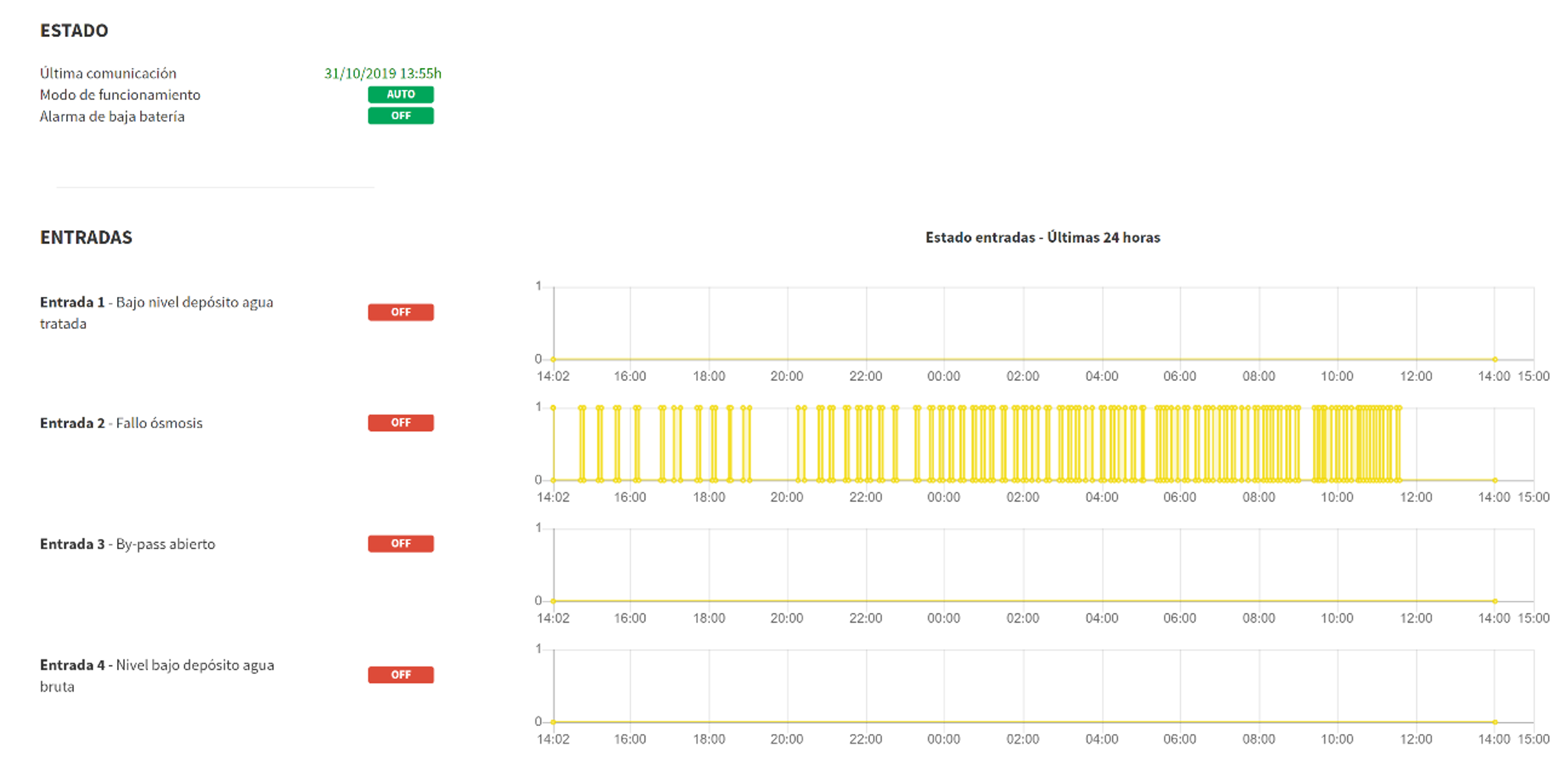This screenshot has height=771, width=1568.
Task: Toggle Entrada 1 OFF status badge
Action: coord(401,312)
